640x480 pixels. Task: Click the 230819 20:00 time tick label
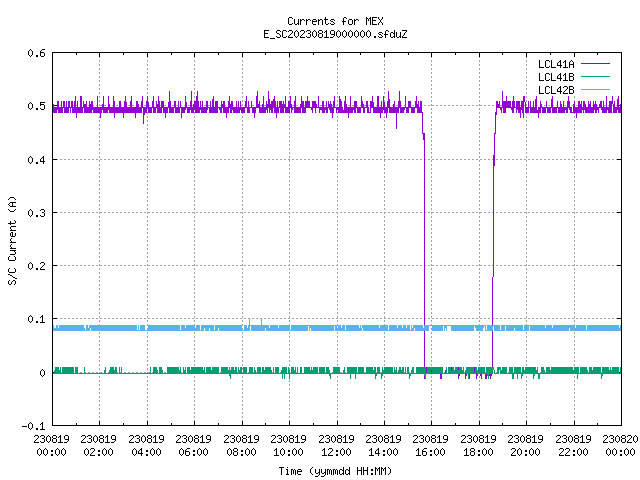(525, 446)
